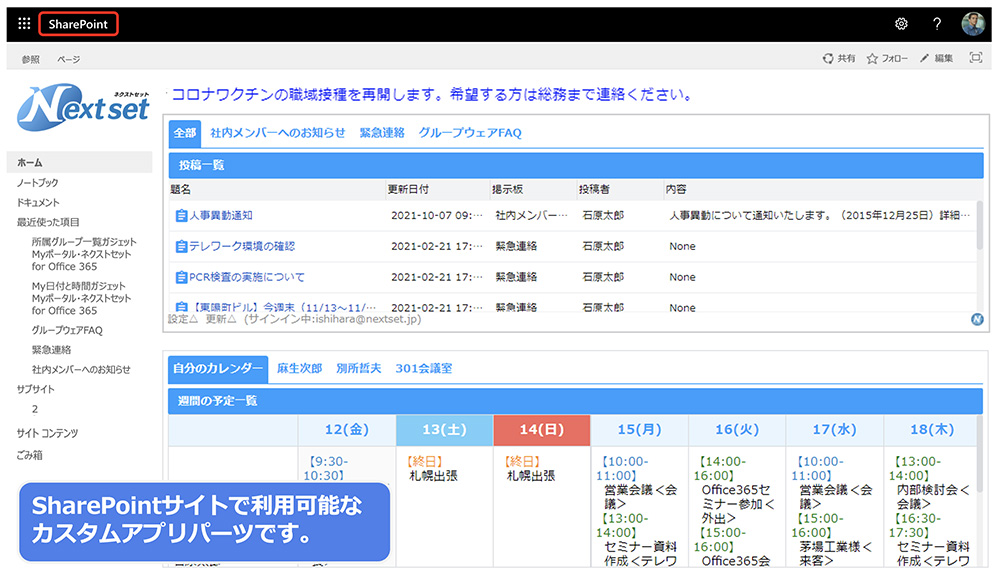
Task: Toggle focus on content mode icon
Action: coord(976,59)
